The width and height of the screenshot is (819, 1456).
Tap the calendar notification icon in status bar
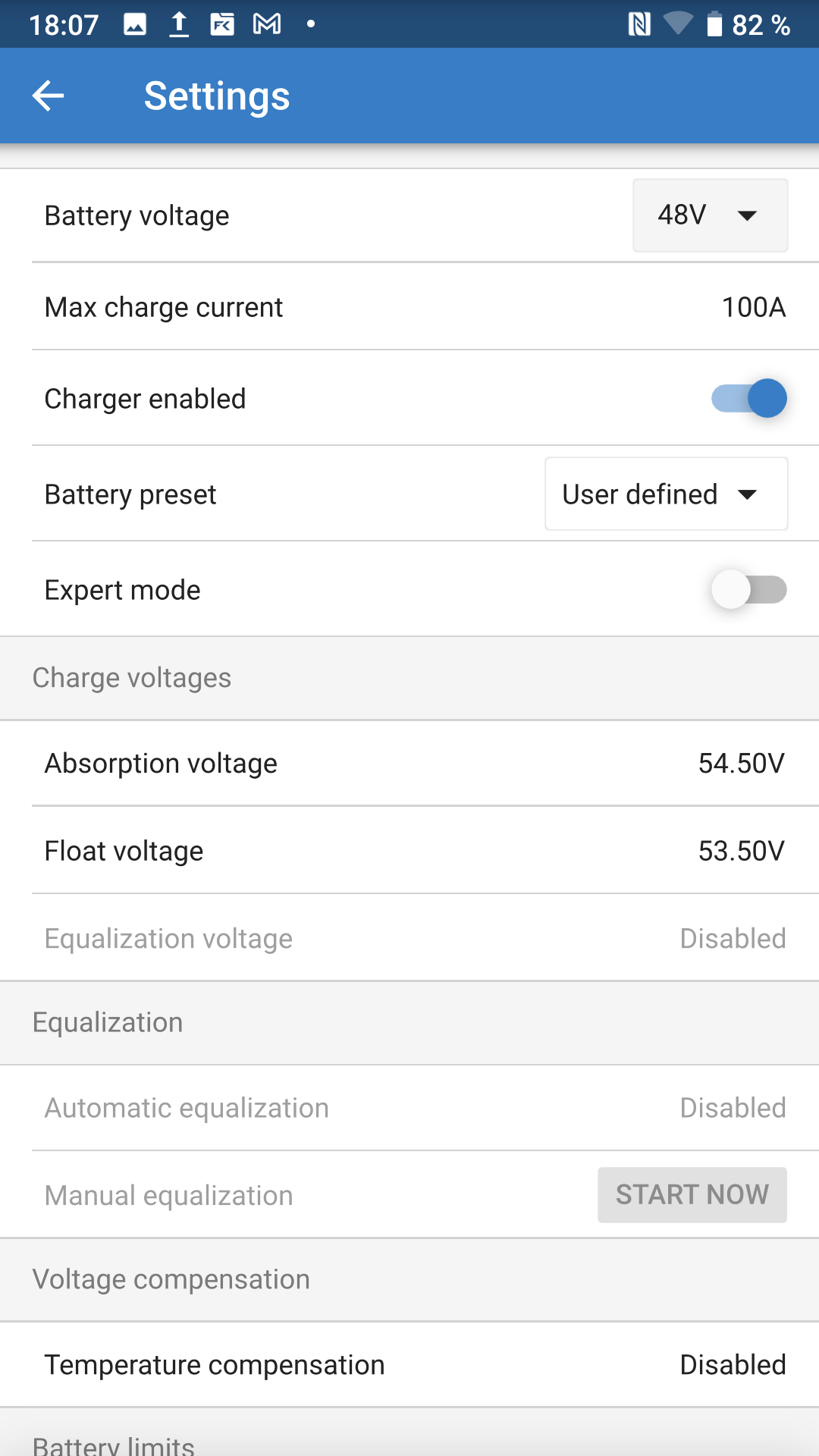point(222,24)
